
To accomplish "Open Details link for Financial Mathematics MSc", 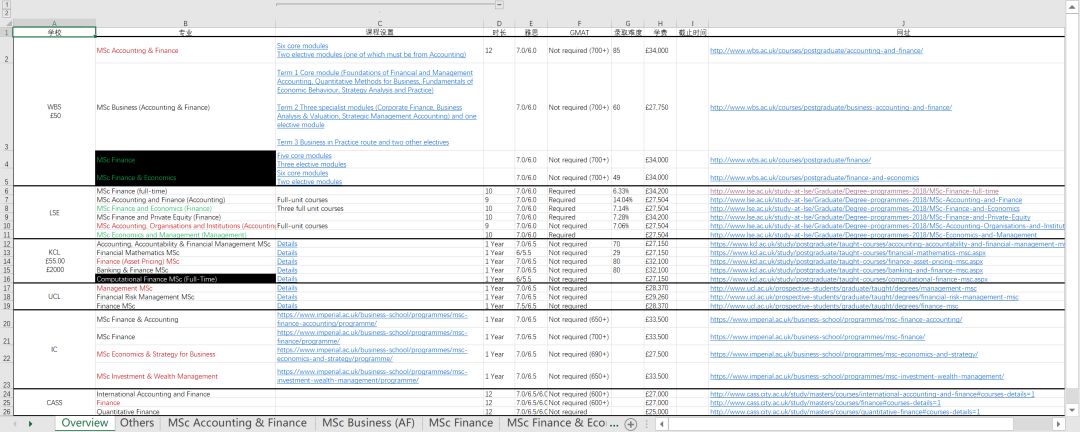I will coord(287,253).
